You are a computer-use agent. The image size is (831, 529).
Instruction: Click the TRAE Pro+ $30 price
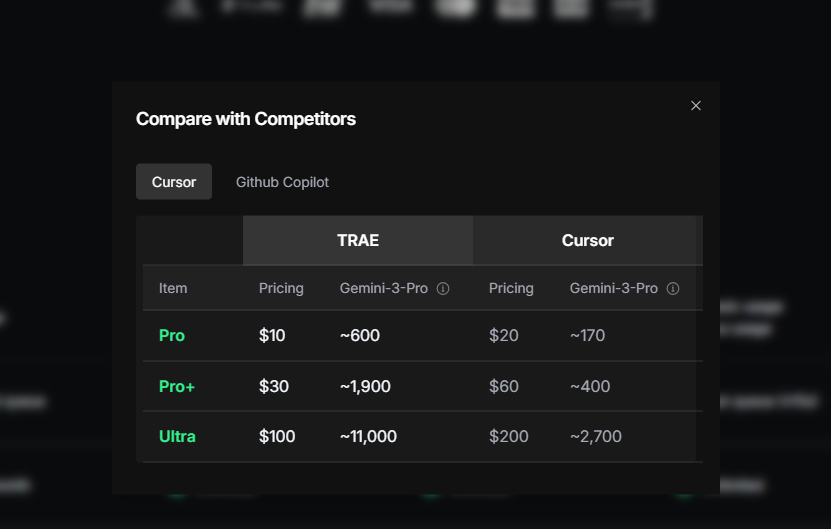(x=273, y=386)
